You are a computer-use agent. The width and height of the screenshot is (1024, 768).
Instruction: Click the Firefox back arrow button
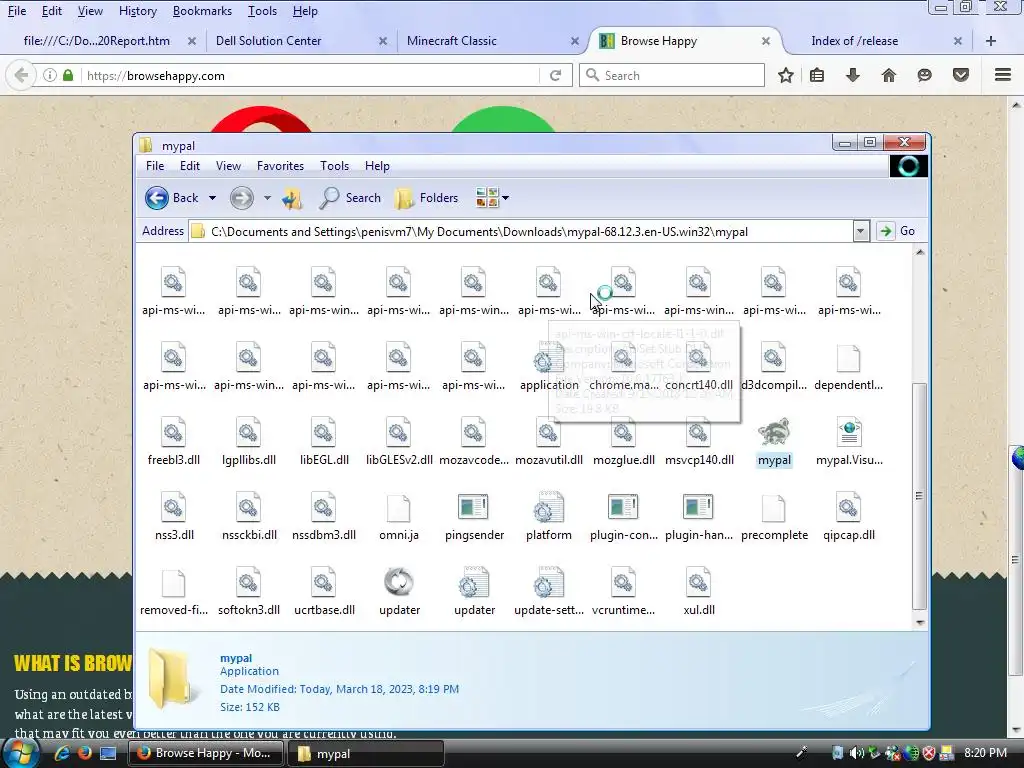click(x=21, y=75)
